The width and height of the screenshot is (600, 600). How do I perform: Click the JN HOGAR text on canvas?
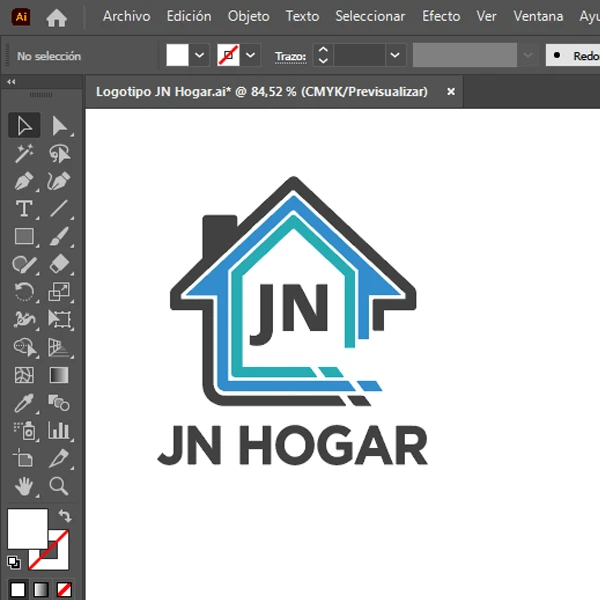click(x=293, y=445)
